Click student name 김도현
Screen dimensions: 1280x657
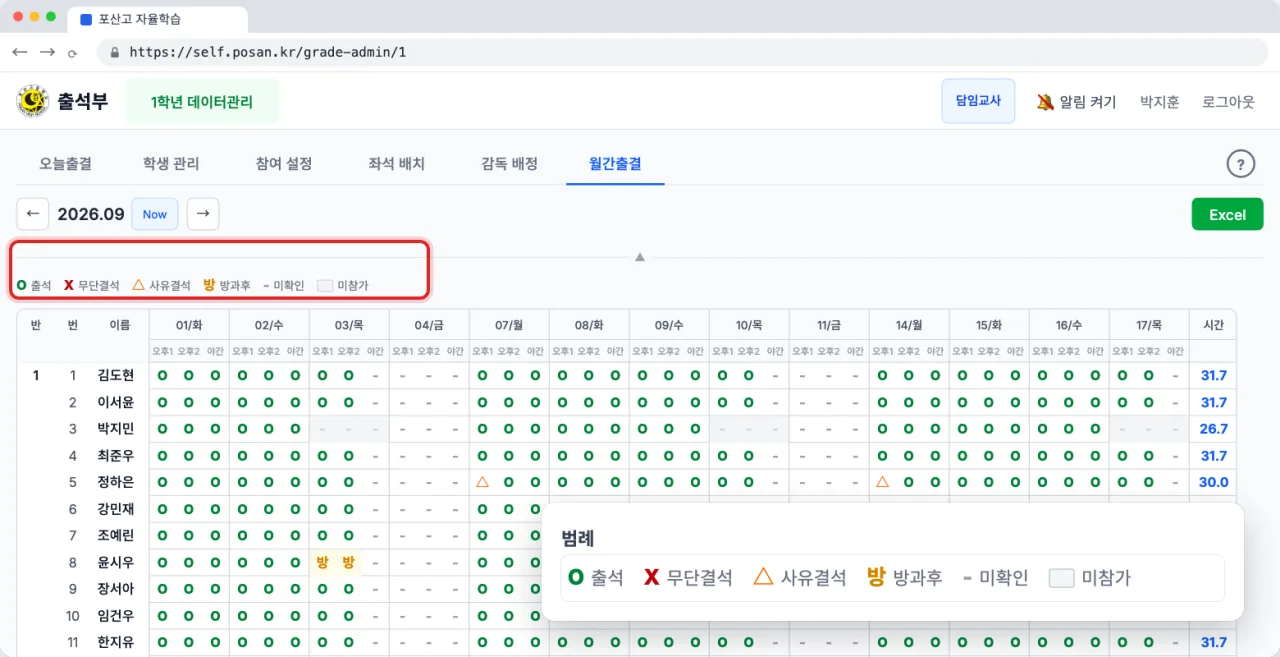coord(116,376)
